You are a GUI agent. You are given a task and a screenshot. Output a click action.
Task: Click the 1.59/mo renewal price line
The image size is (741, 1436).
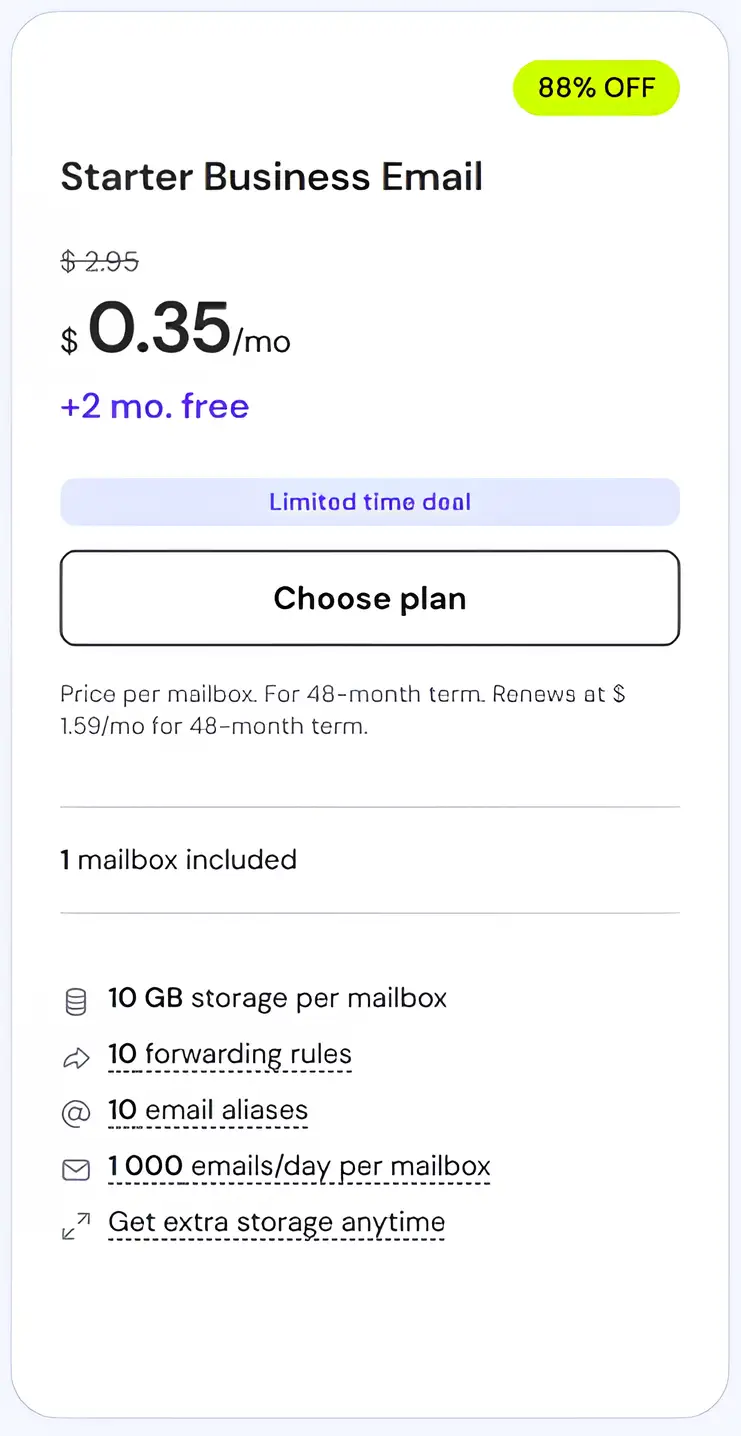[x=214, y=726]
